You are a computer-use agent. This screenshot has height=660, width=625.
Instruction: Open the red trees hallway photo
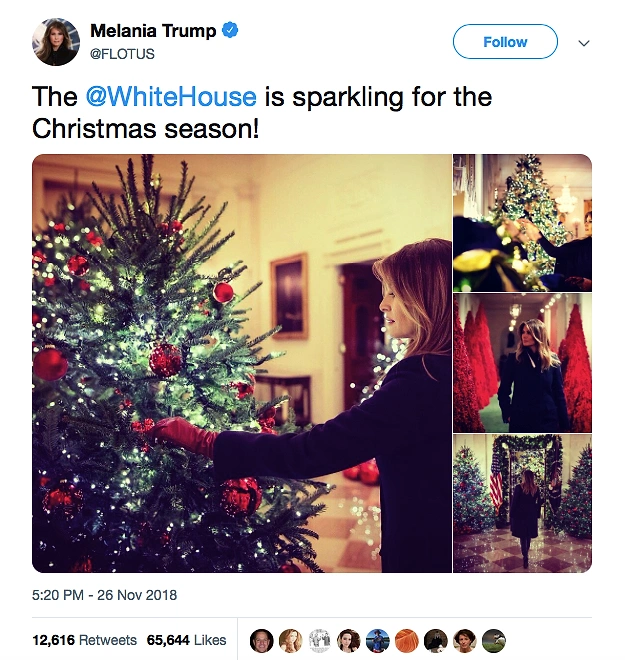522,362
